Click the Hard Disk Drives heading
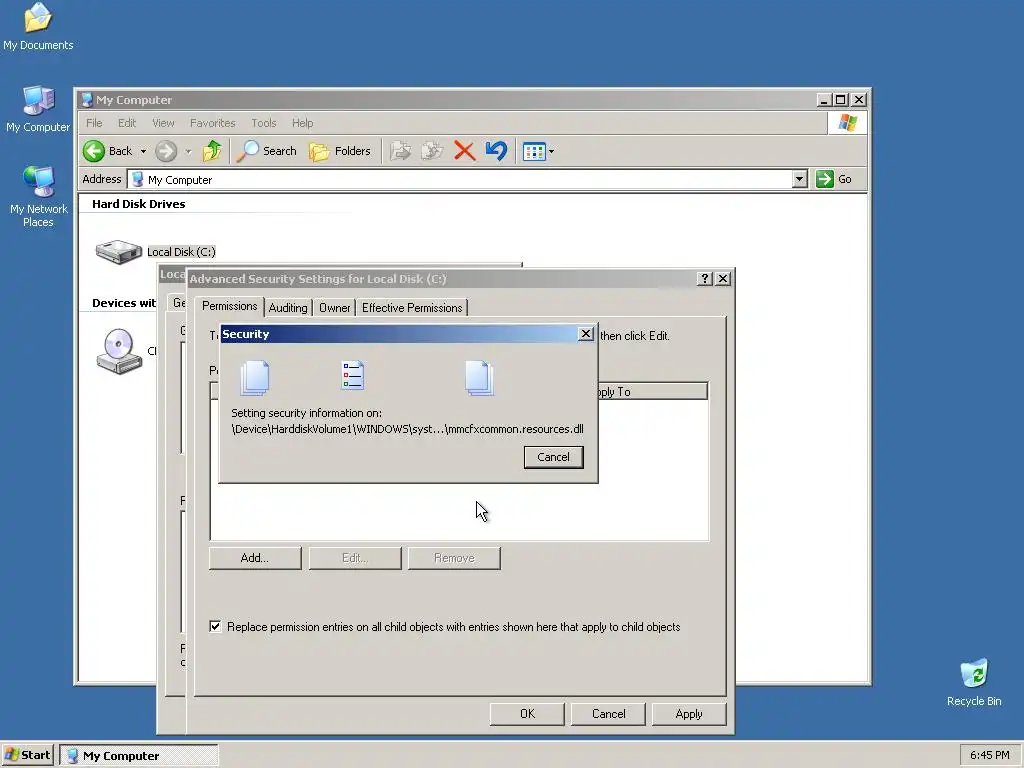This screenshot has width=1024, height=768. [138, 204]
